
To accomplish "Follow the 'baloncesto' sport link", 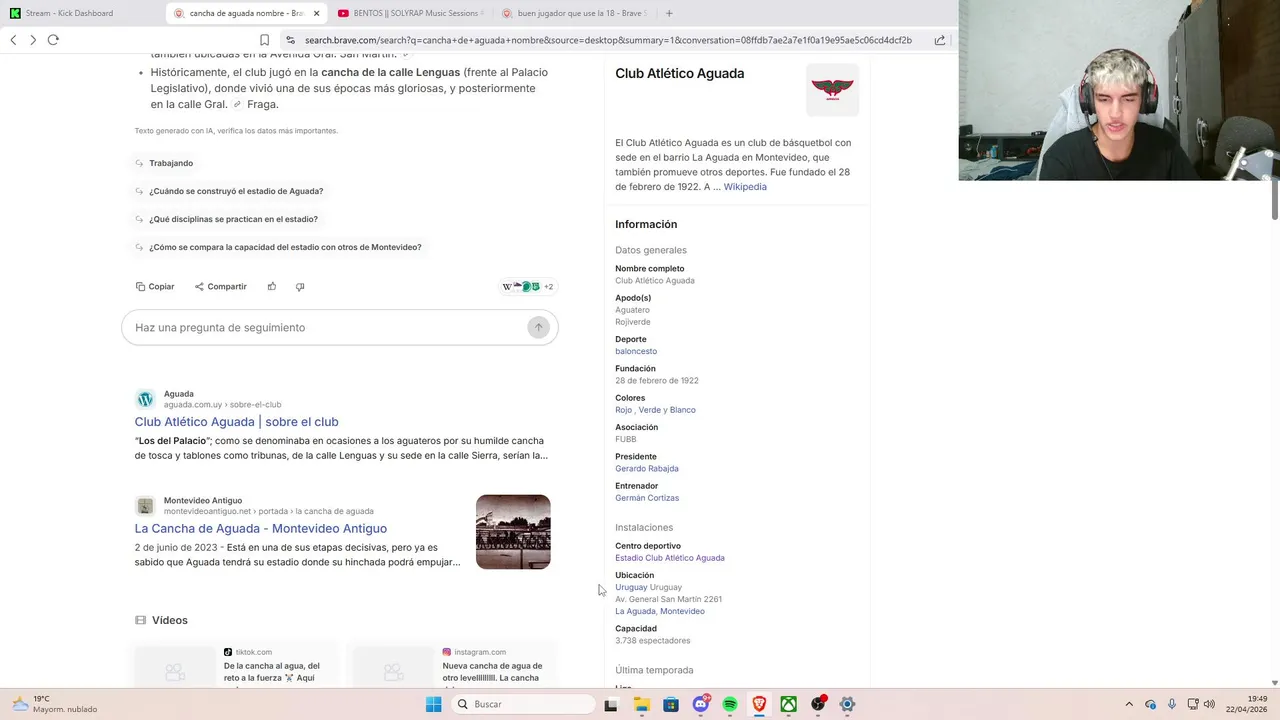I will point(636,351).
